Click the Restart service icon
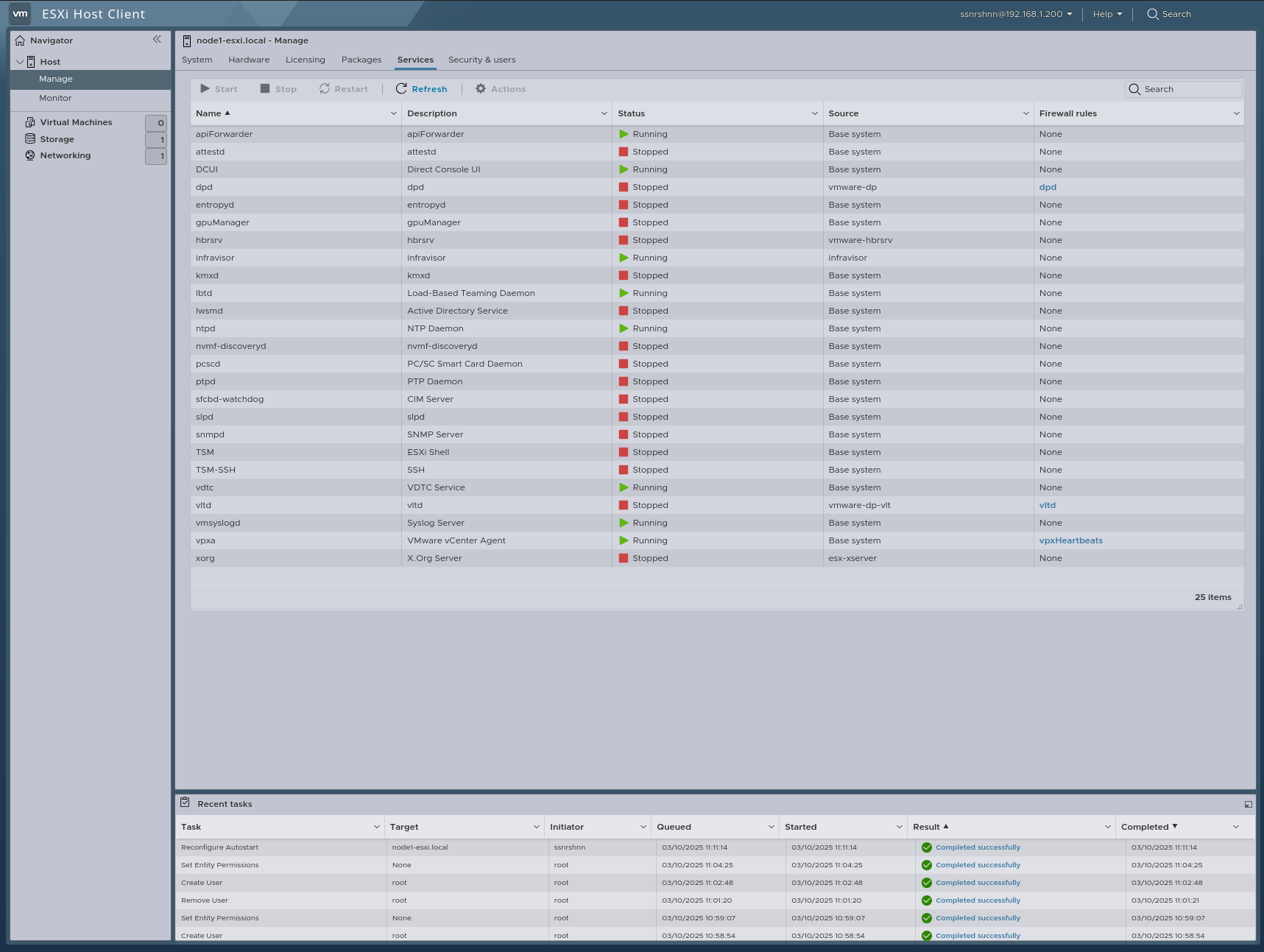The image size is (1264, 952). pos(325,88)
